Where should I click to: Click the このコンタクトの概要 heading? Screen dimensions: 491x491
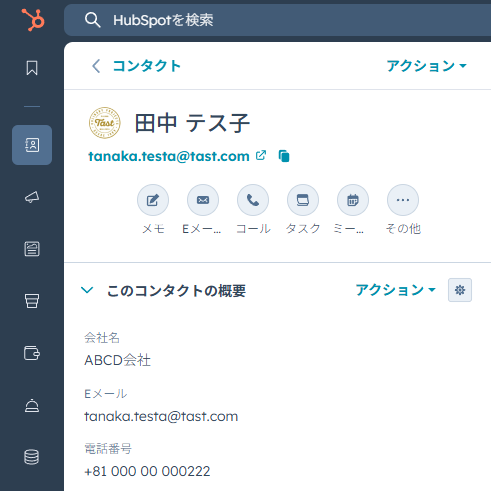[x=176, y=291]
